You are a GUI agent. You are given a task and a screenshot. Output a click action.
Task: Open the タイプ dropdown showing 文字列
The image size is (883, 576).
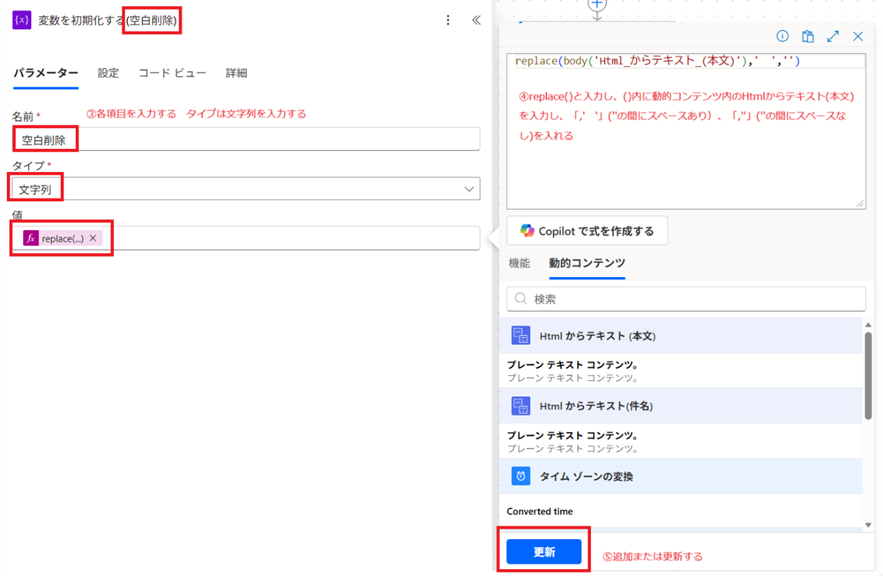pos(245,189)
